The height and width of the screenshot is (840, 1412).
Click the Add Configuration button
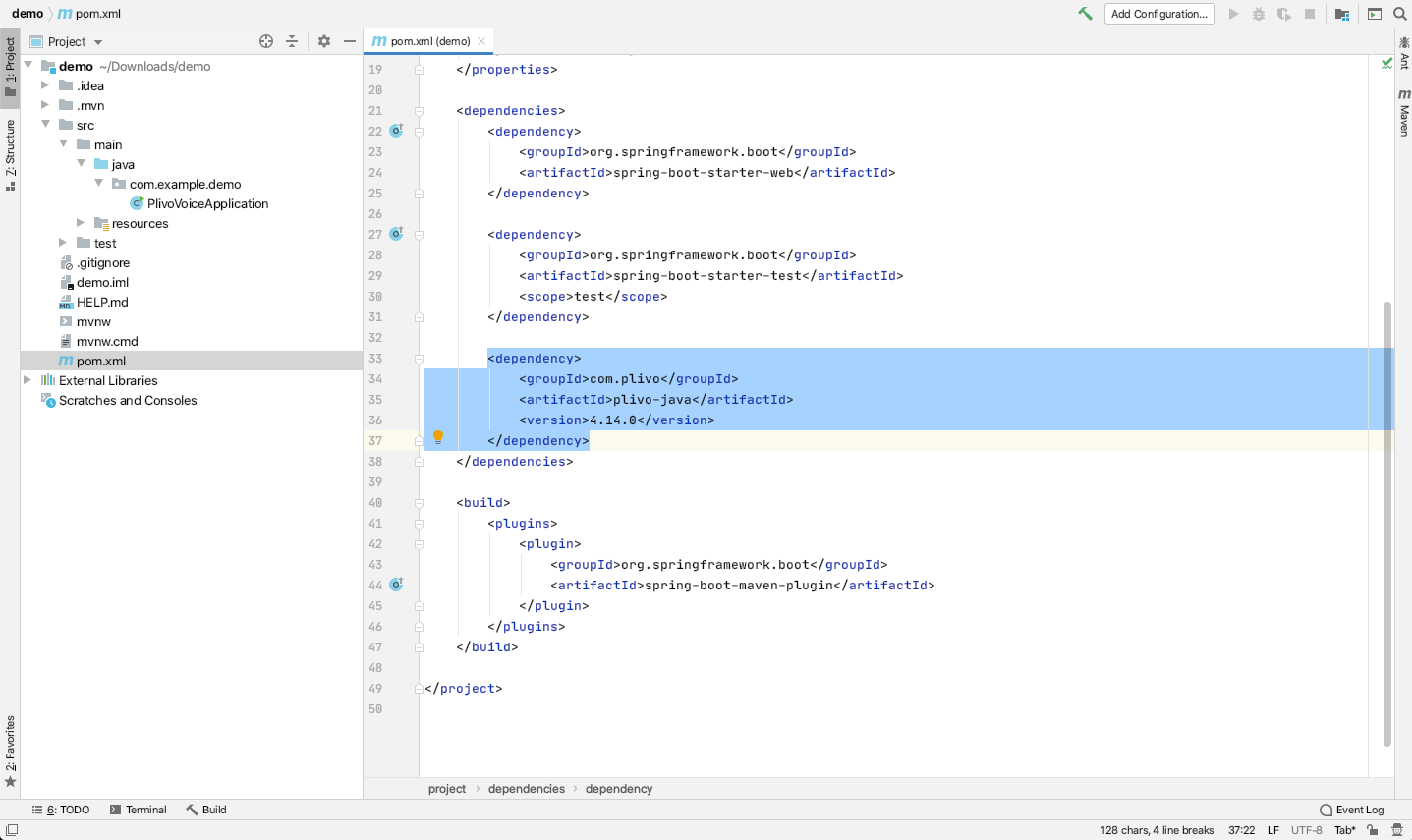click(x=1158, y=14)
